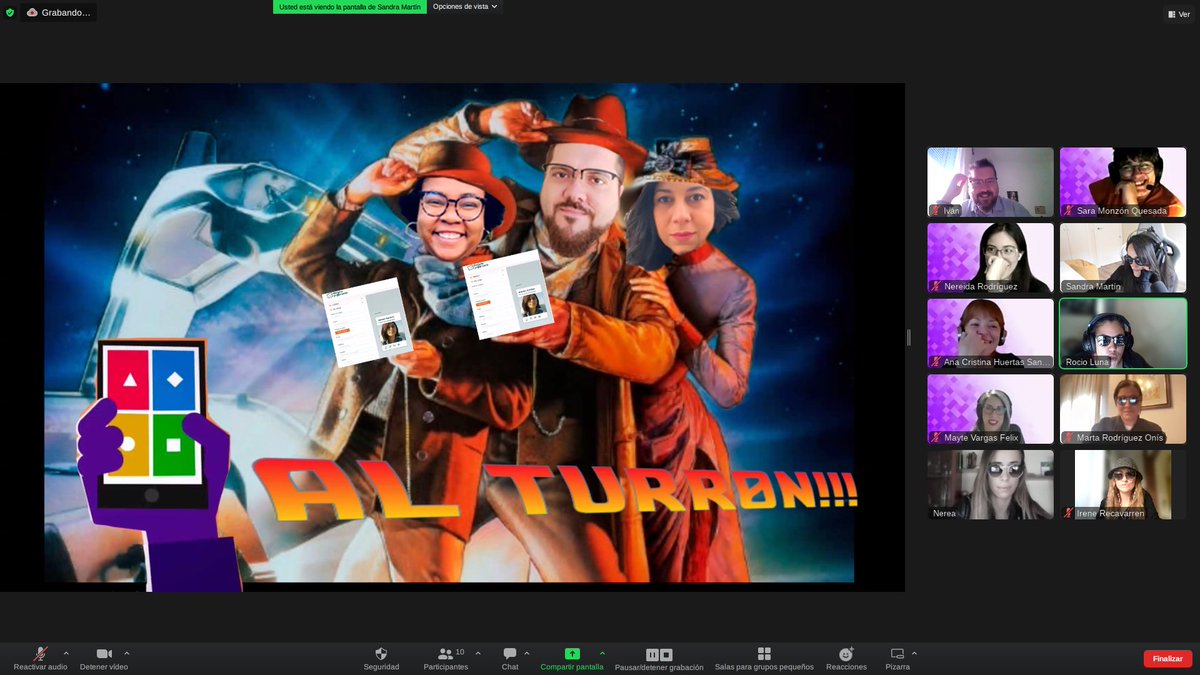Click the Grabando recording indicator
1200x675 pixels.
(58, 13)
